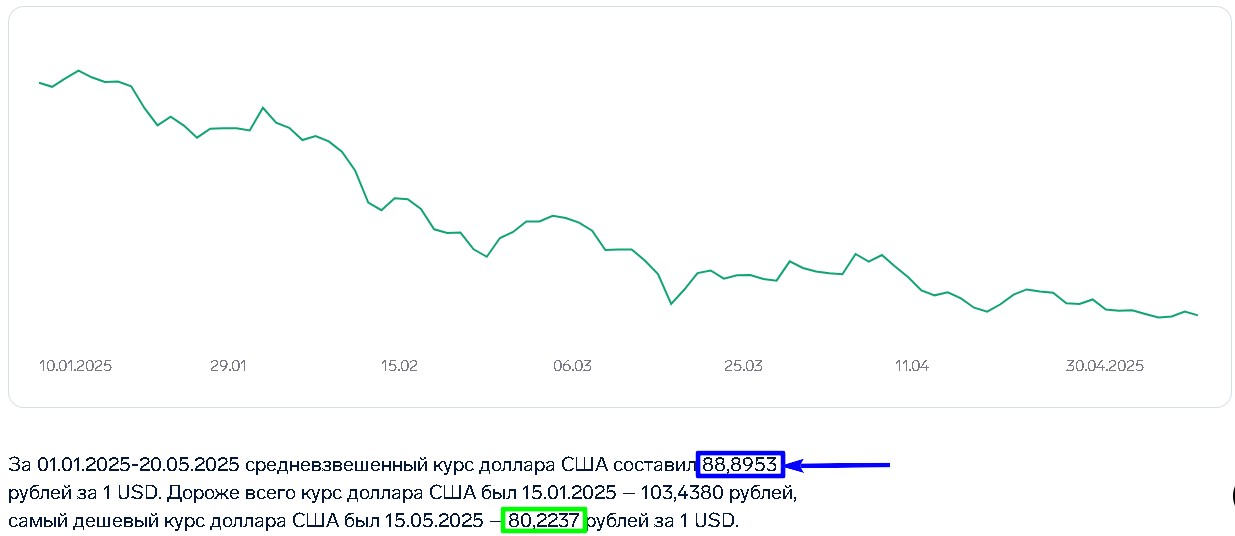Click the green-boxed value 80,2237
1235x536 pixels.
[x=544, y=521]
